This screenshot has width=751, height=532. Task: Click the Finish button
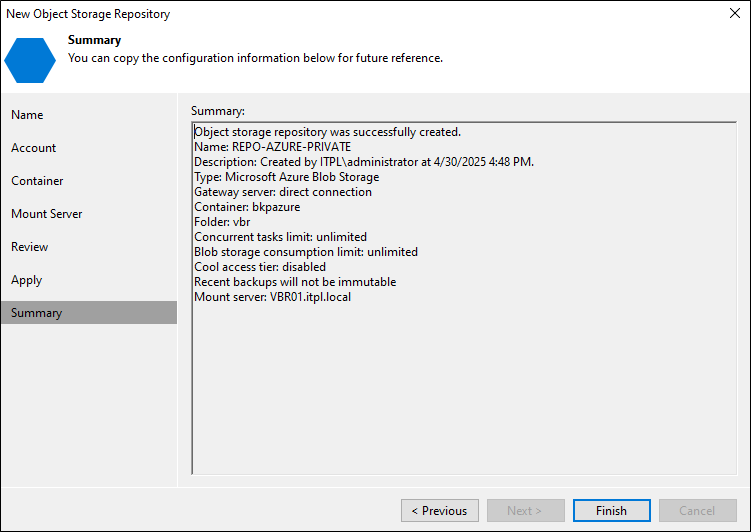612,510
